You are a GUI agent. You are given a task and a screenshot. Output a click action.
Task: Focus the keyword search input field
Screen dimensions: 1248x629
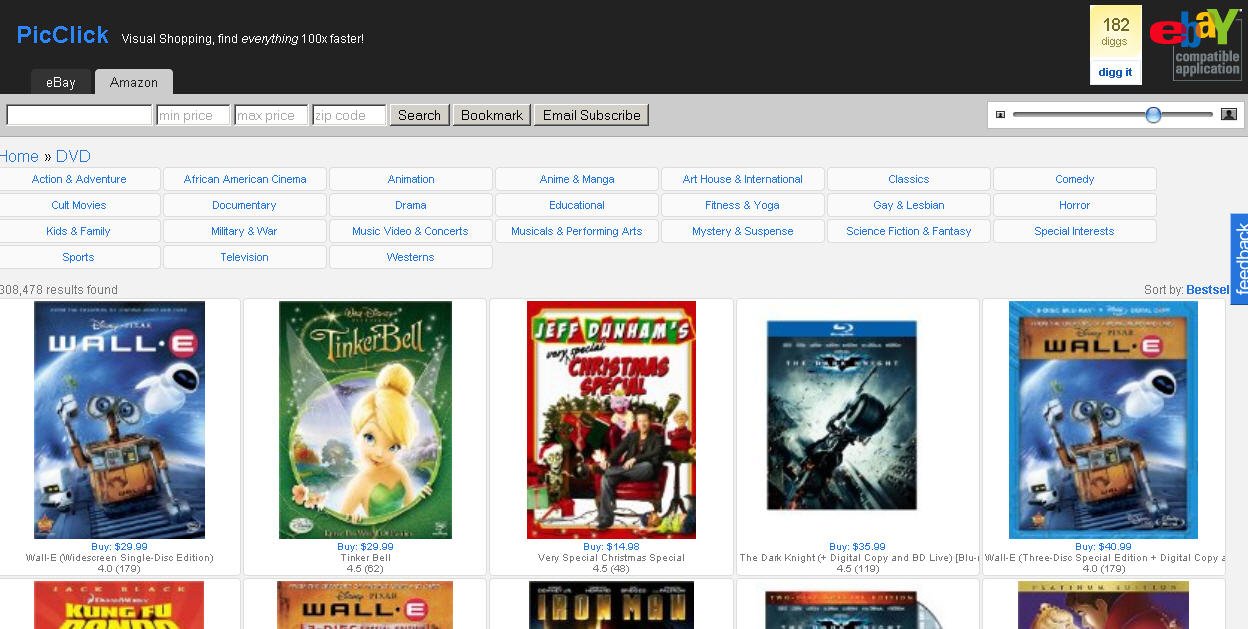tap(79, 115)
